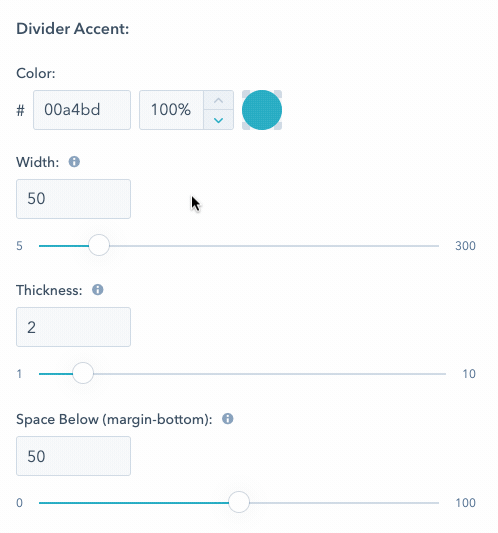This screenshot has height=533, width=498.
Task: Click the Width slider track near 300
Action: (432, 245)
